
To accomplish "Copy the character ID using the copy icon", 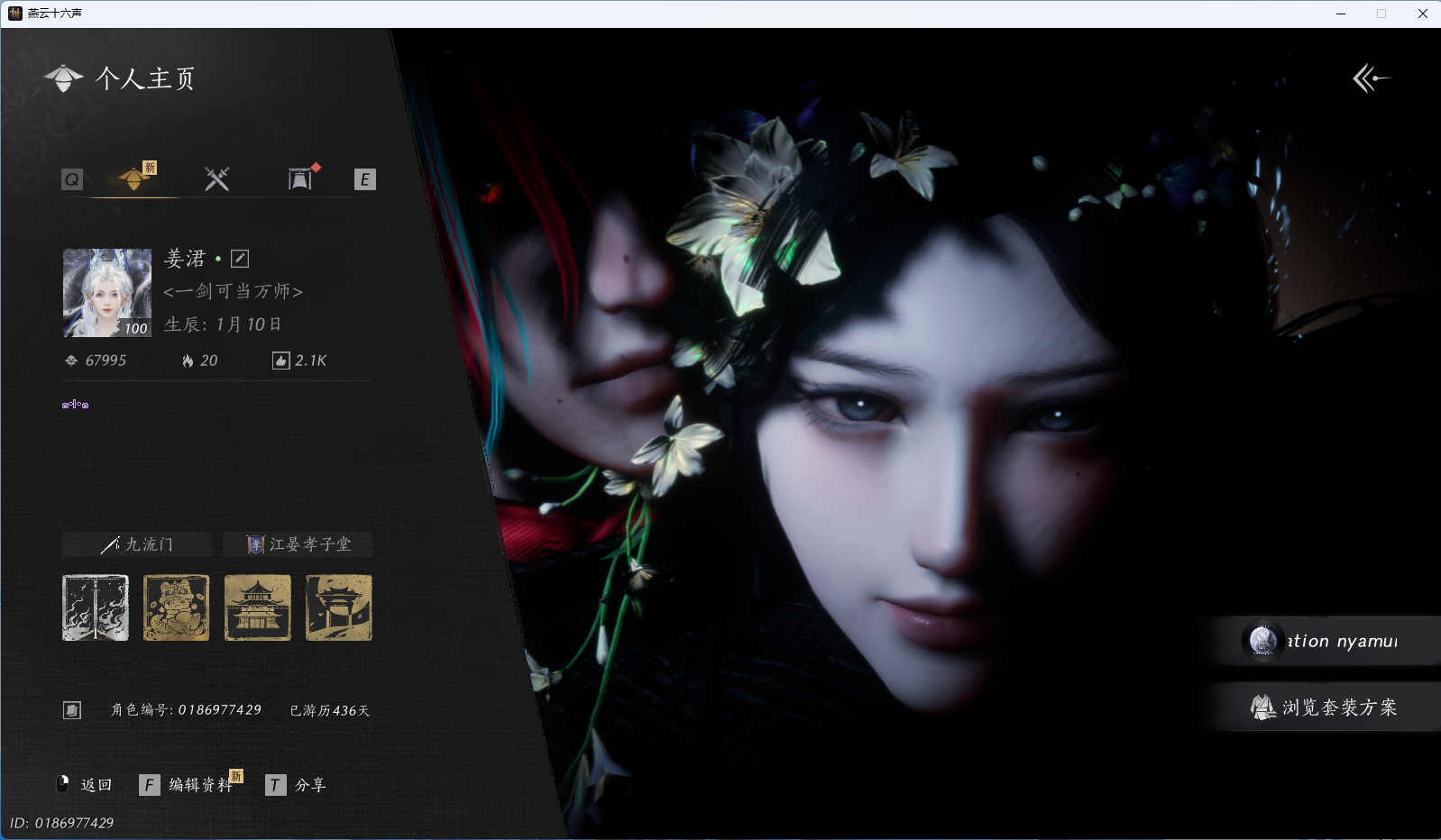I will click(72, 710).
